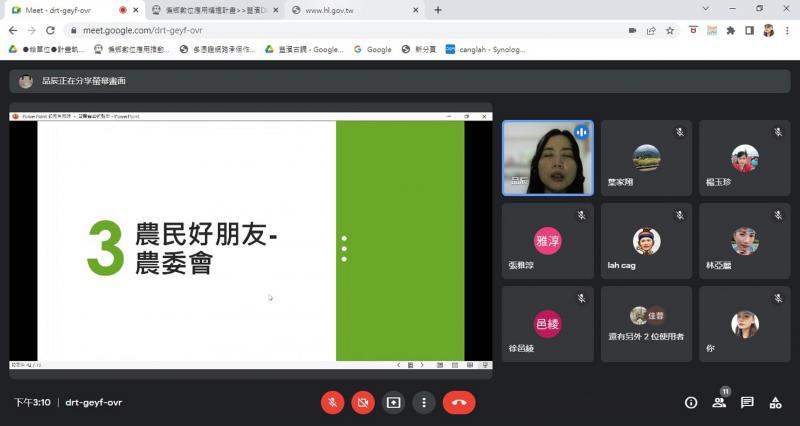The width and height of the screenshot is (800, 426).
Task: Close the Meet tab with its X
Action: tap(136, 10)
